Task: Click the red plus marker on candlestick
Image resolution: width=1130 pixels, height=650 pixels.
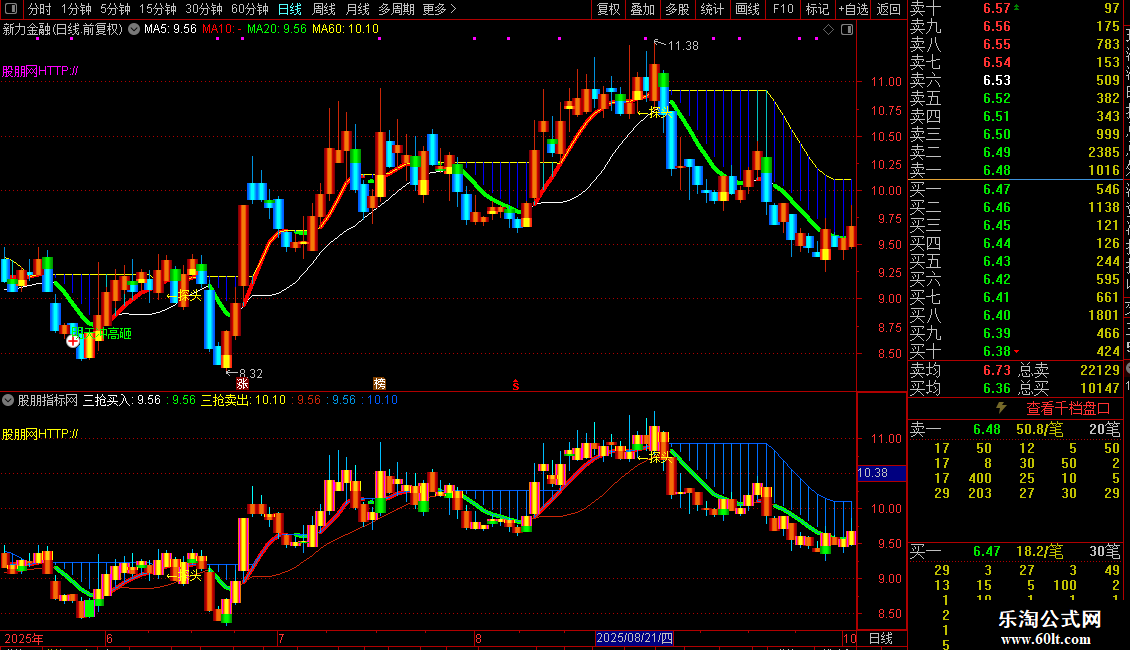Action: 73,341
